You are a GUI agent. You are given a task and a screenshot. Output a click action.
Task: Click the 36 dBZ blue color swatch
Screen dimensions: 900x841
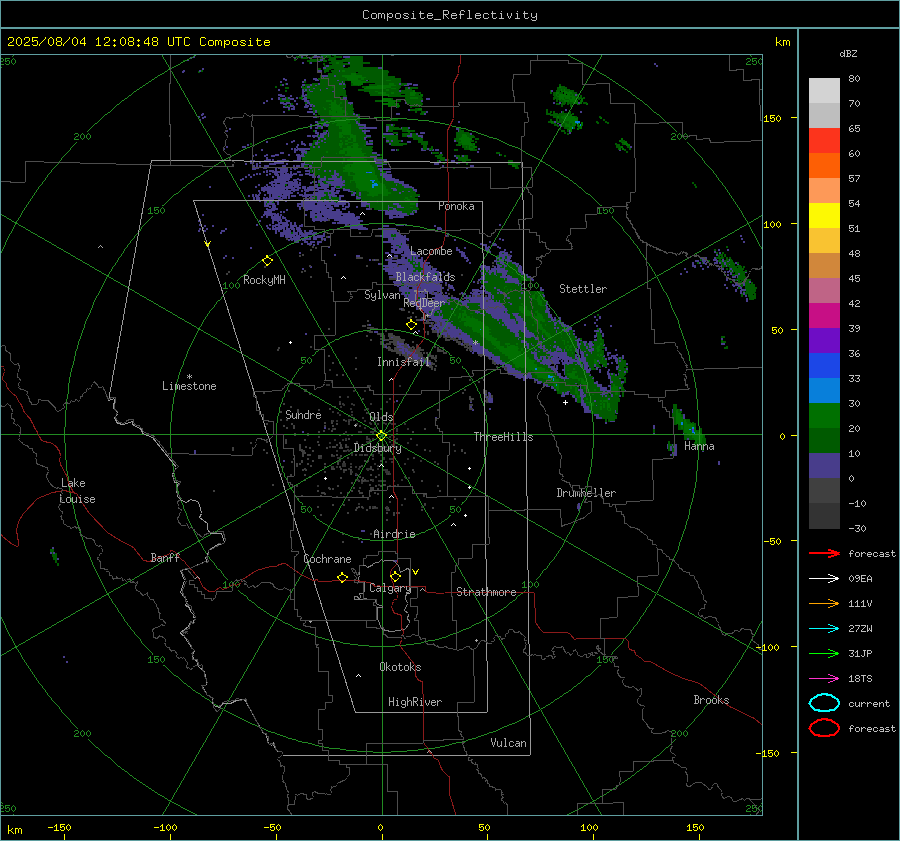[824, 366]
